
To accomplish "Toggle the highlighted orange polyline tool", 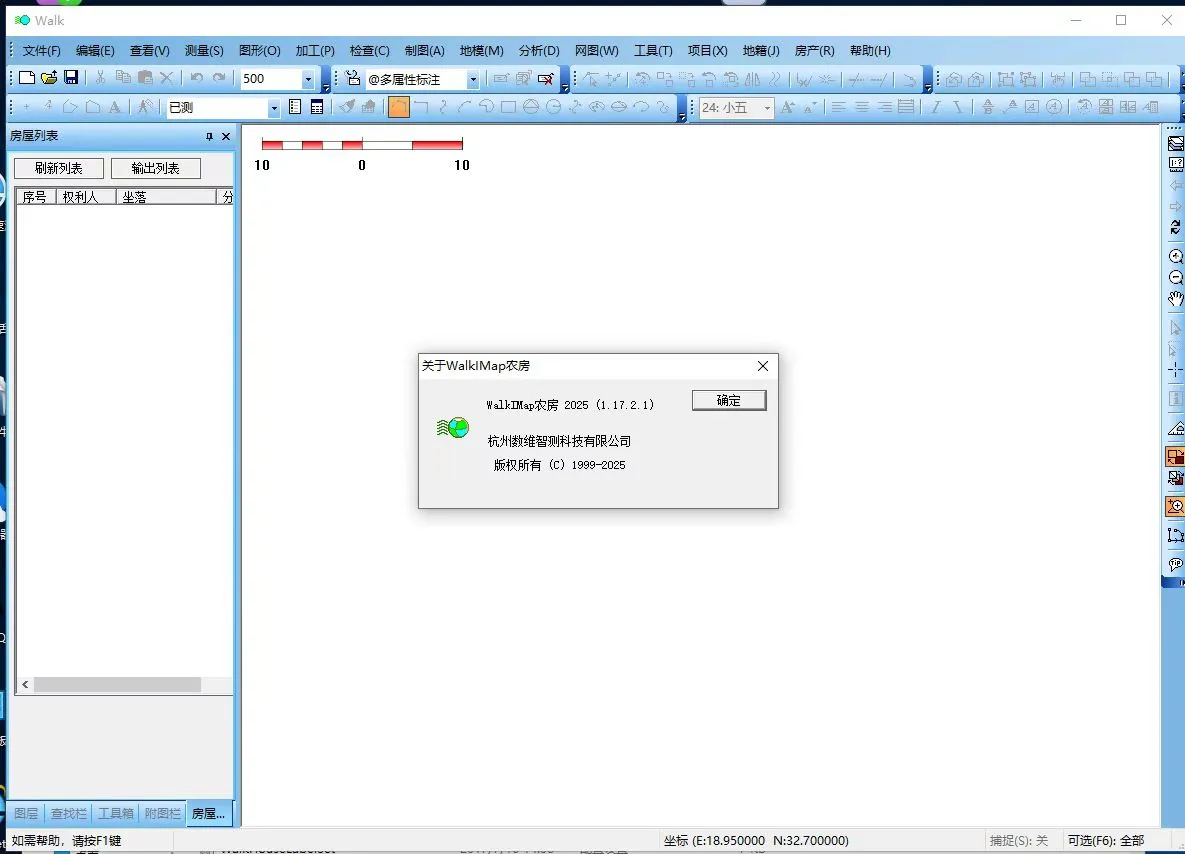I will pos(398,107).
